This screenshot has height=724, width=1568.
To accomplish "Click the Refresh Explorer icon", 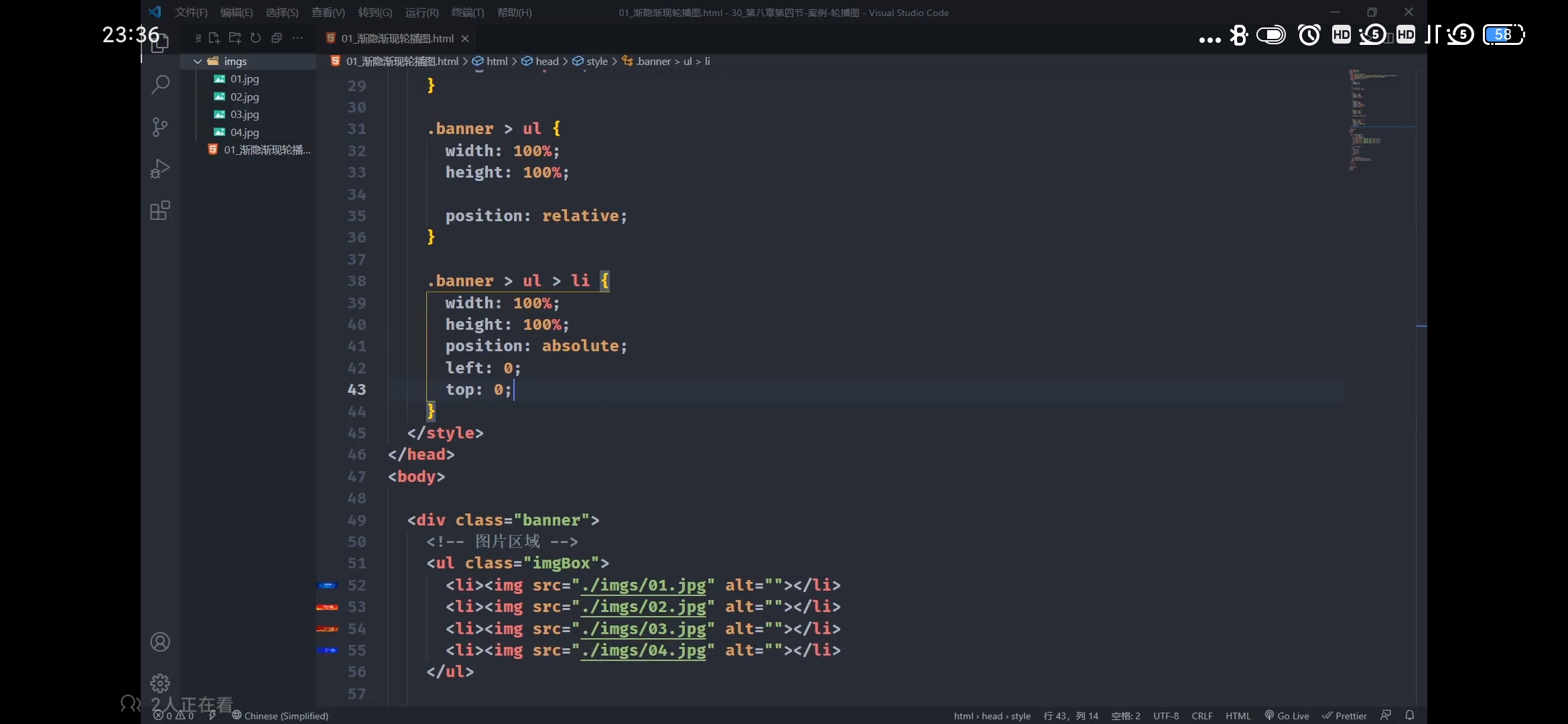I will point(255,38).
